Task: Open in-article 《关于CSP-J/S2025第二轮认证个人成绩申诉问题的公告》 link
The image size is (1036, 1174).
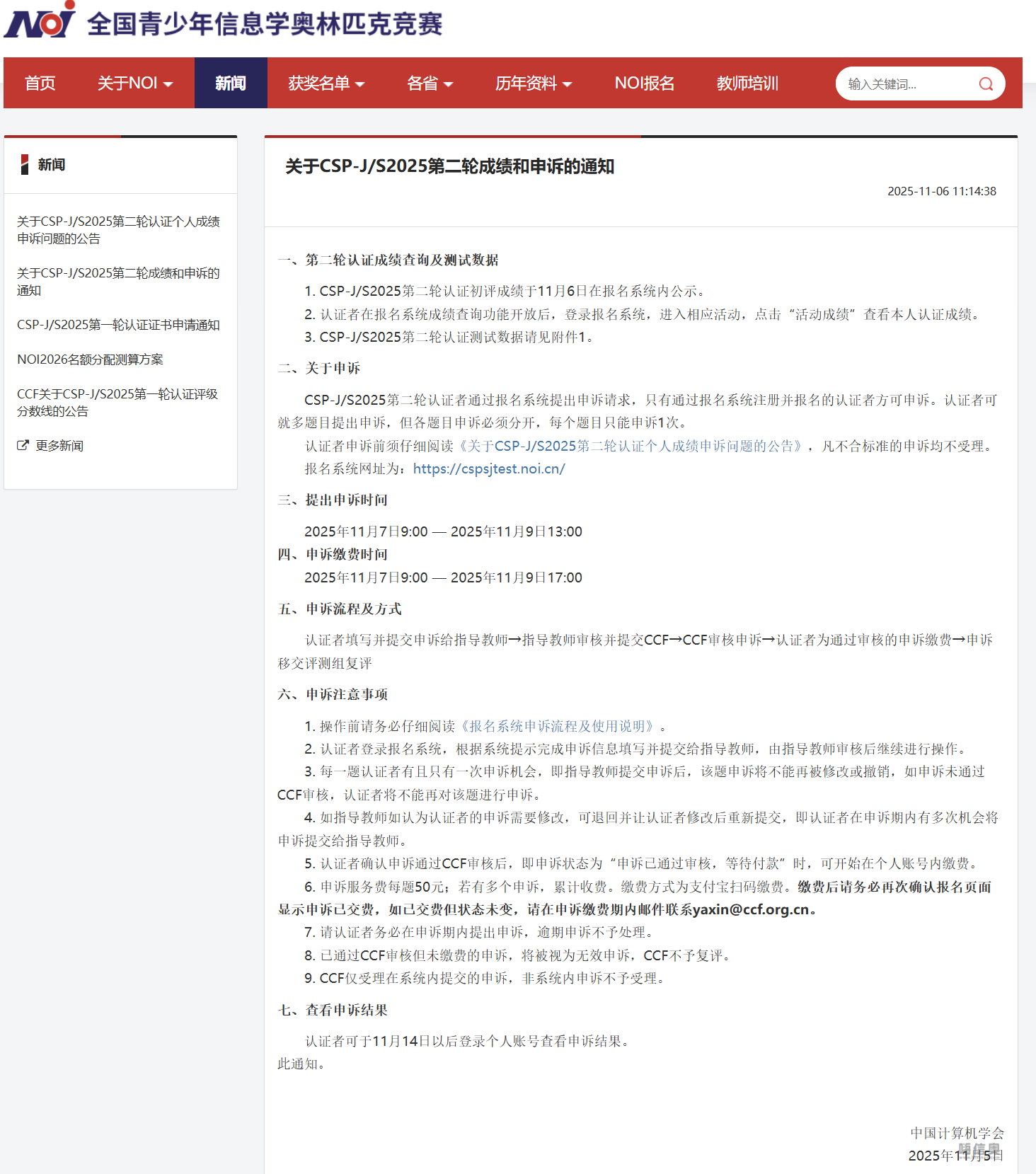Action: pos(631,446)
